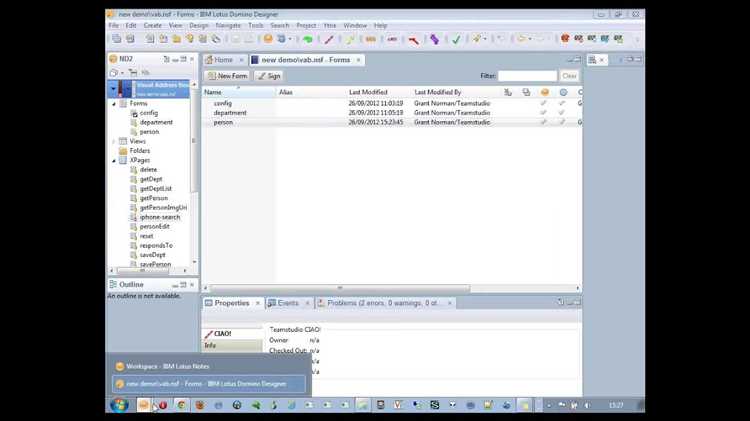Viewport: 750px width, 421px height.
Task: Collapse the XPages tree node
Action: (x=113, y=160)
